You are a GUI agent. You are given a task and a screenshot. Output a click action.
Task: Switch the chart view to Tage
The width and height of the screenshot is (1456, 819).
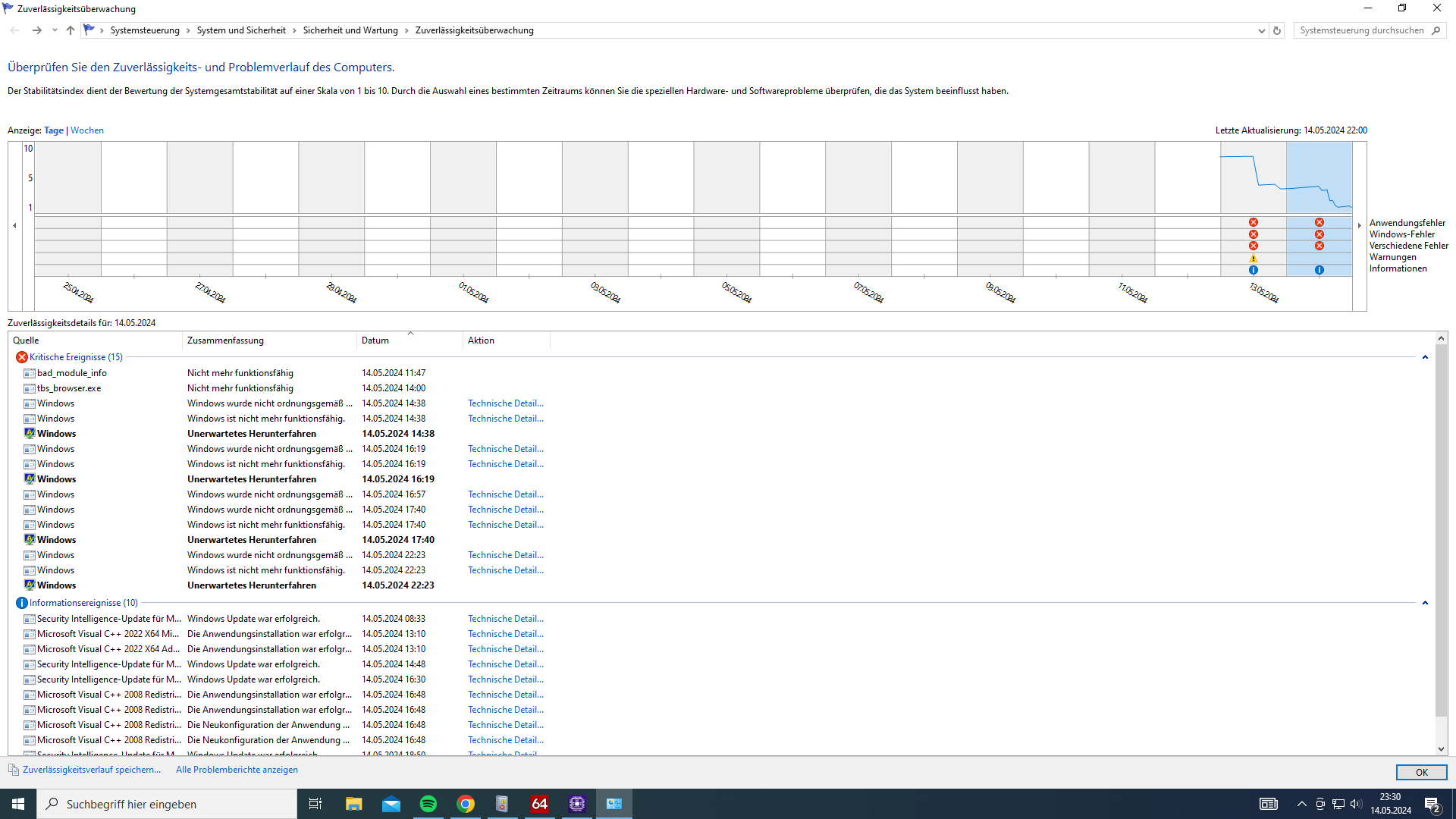tap(54, 130)
